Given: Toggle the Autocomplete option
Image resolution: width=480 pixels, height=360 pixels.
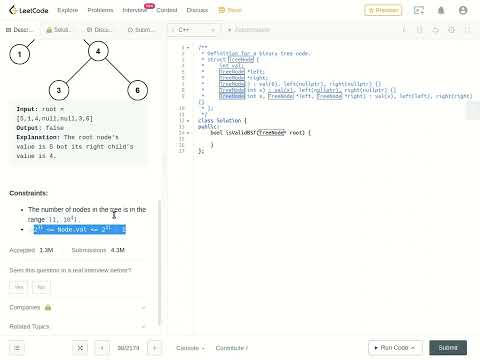Looking at the screenshot, I should (248, 30).
